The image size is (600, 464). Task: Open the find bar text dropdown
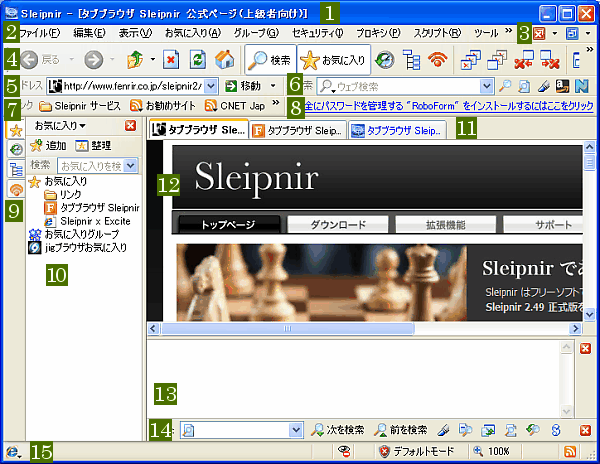click(x=296, y=430)
